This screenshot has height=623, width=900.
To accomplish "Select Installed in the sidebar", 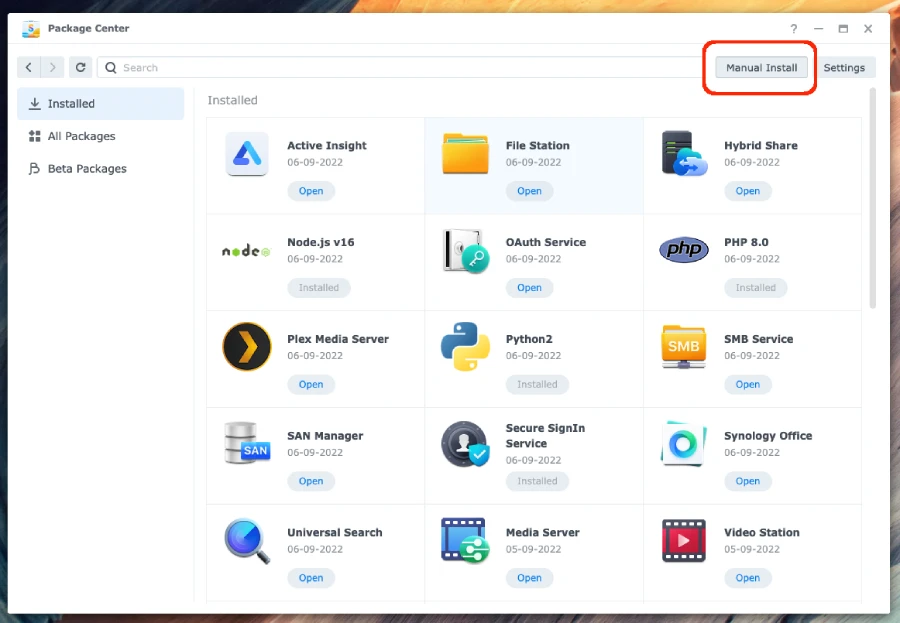I will pyautogui.click(x=100, y=104).
